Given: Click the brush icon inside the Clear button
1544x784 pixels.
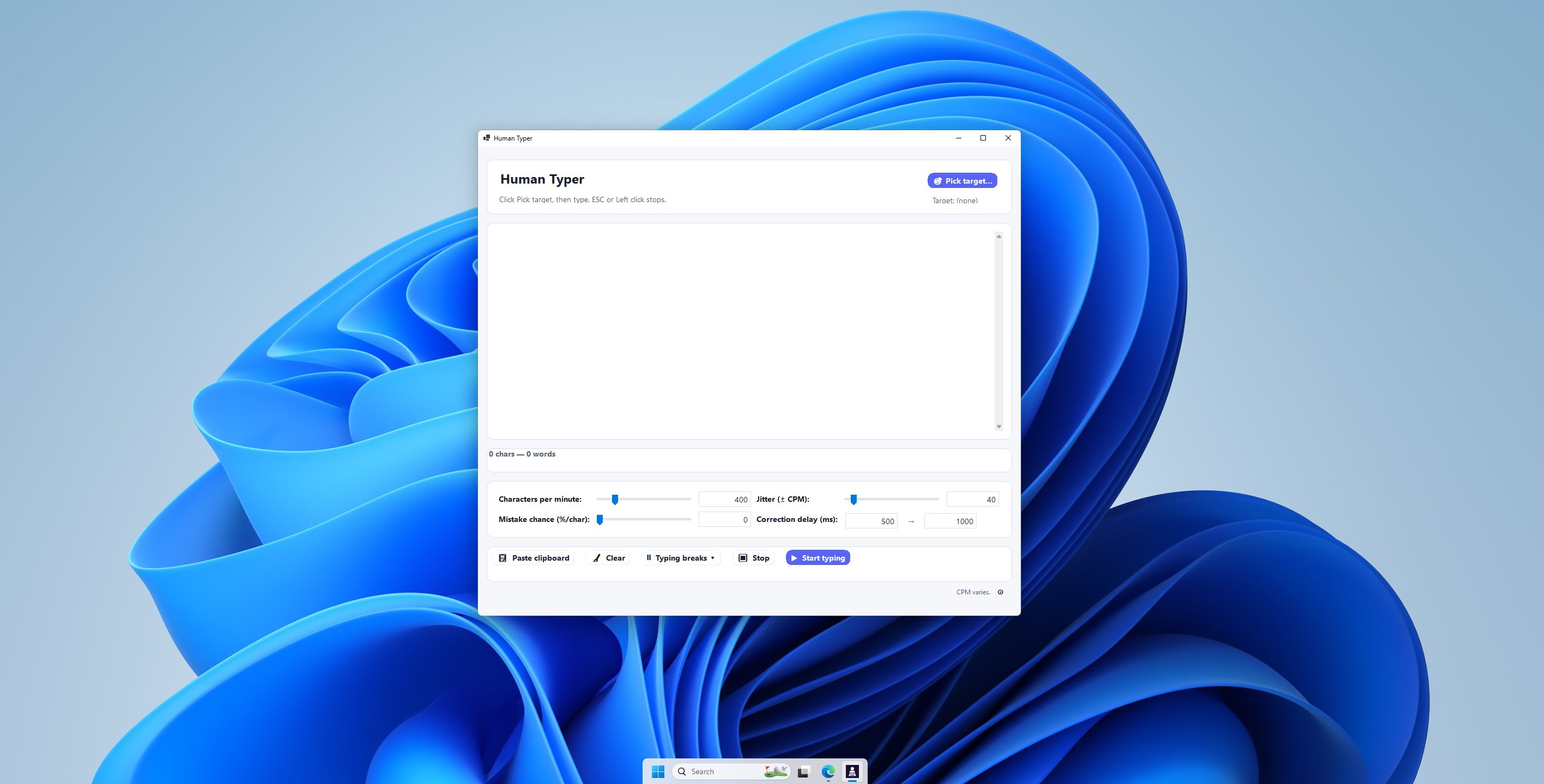Looking at the screenshot, I should click(597, 557).
